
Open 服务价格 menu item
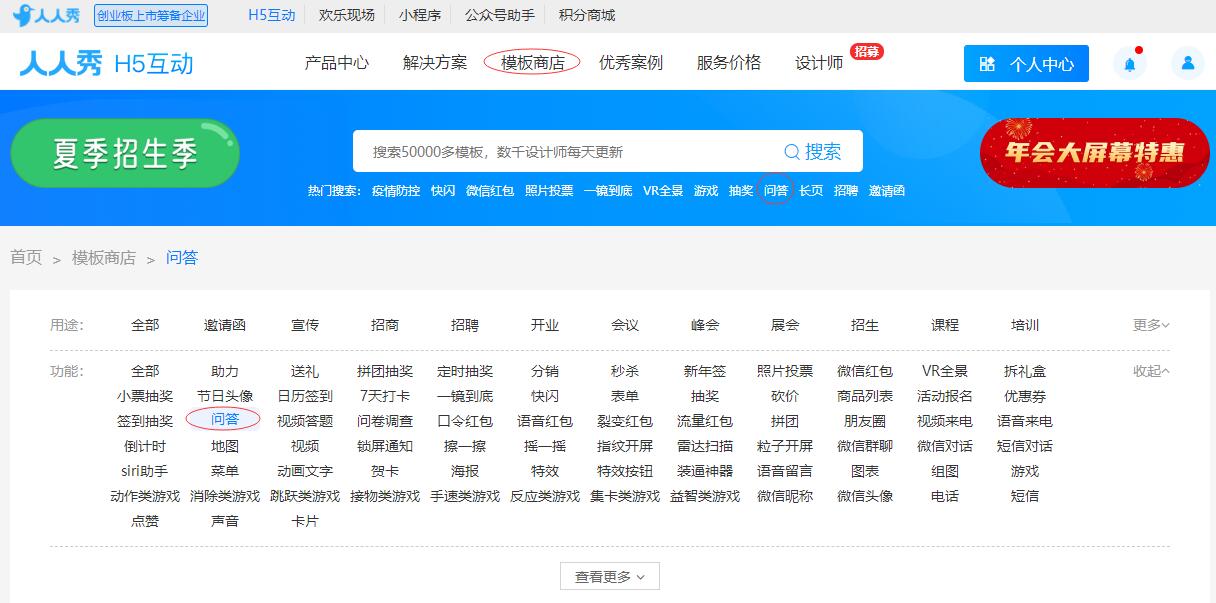click(729, 63)
